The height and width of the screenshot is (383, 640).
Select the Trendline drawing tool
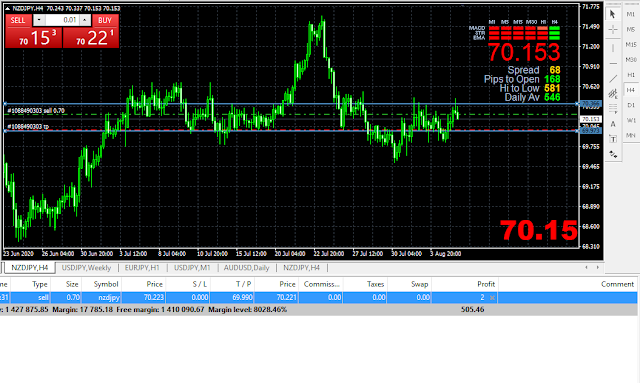coord(613,78)
